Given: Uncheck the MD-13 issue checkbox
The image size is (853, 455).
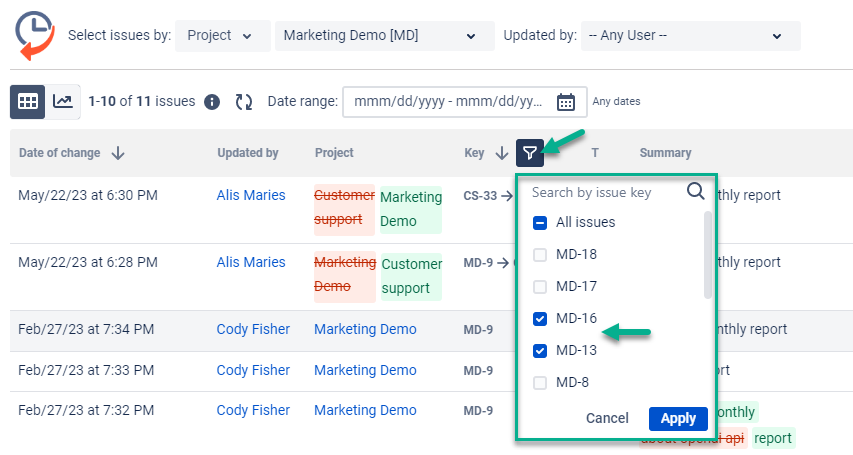Looking at the screenshot, I should pyautogui.click(x=540, y=351).
